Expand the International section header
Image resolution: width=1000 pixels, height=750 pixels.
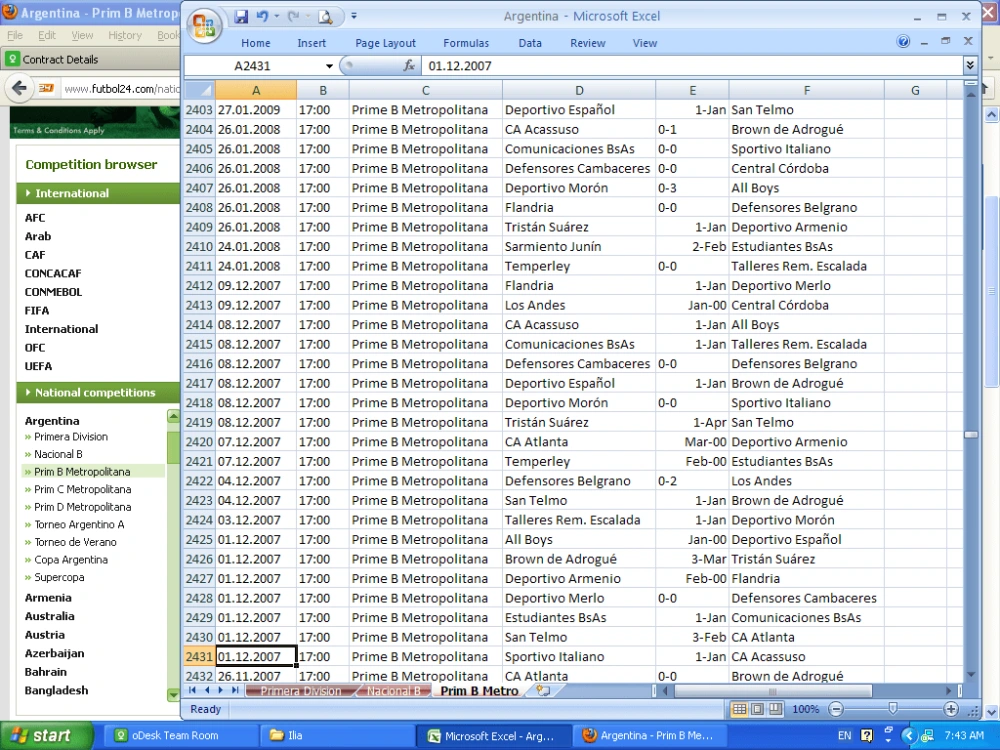[98, 193]
